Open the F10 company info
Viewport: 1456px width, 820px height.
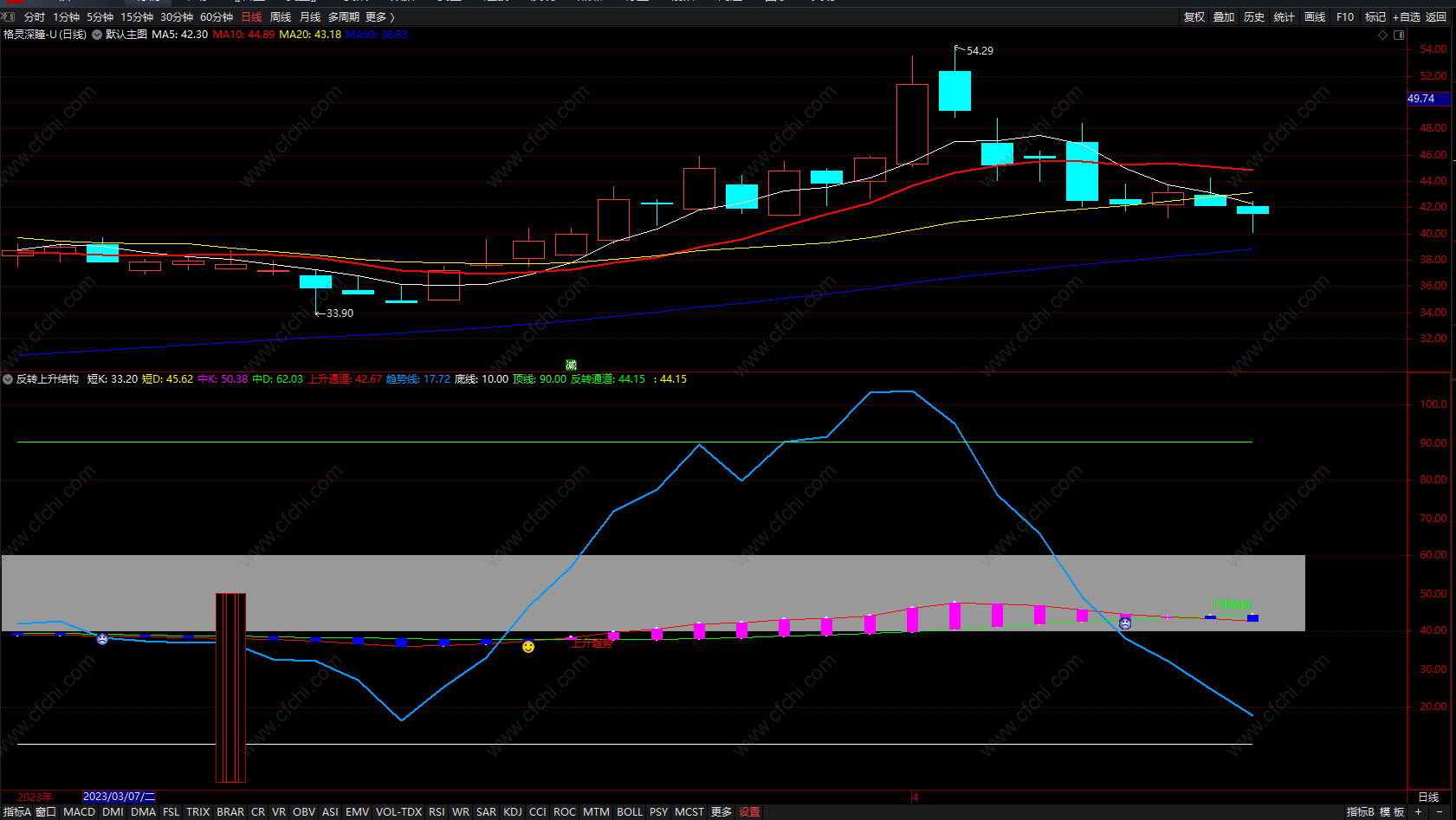tap(1345, 17)
